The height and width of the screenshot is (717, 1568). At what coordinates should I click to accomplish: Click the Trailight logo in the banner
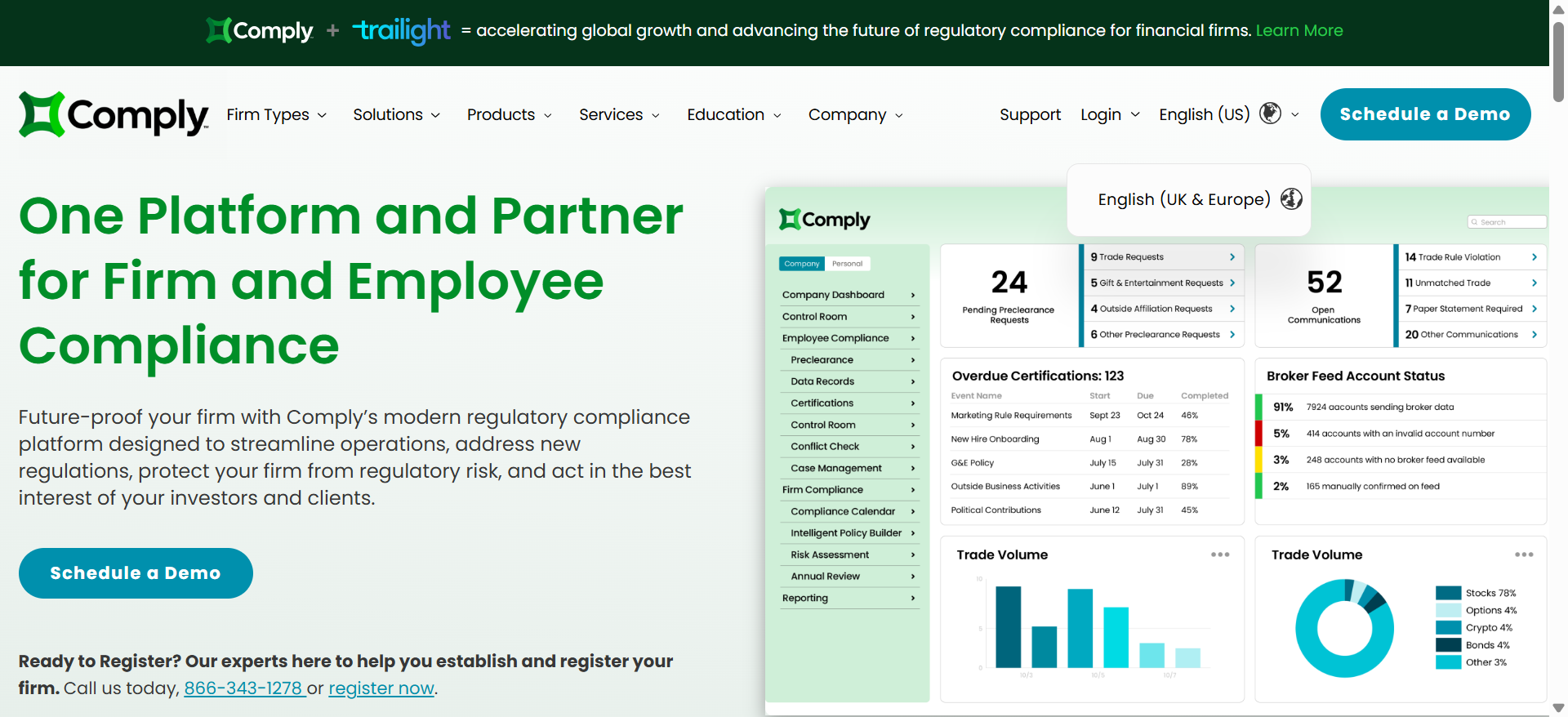click(x=402, y=31)
